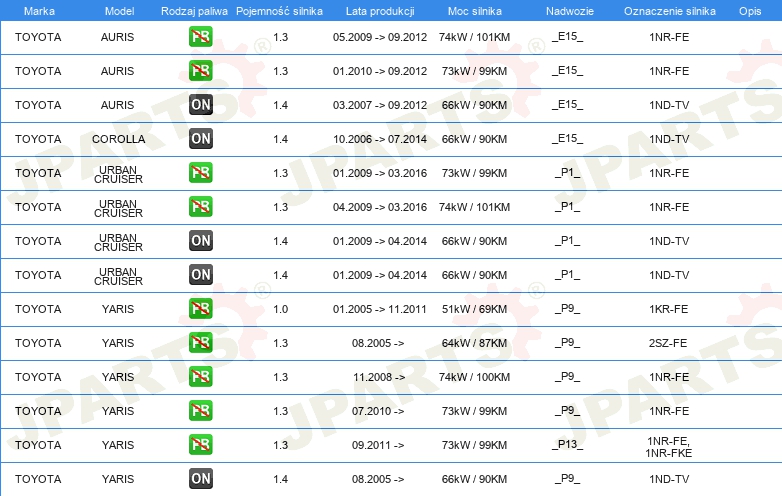Image resolution: width=782 pixels, height=496 pixels.
Task: Click the PB icon for the Yaris _P13_ row
Action: (201, 445)
